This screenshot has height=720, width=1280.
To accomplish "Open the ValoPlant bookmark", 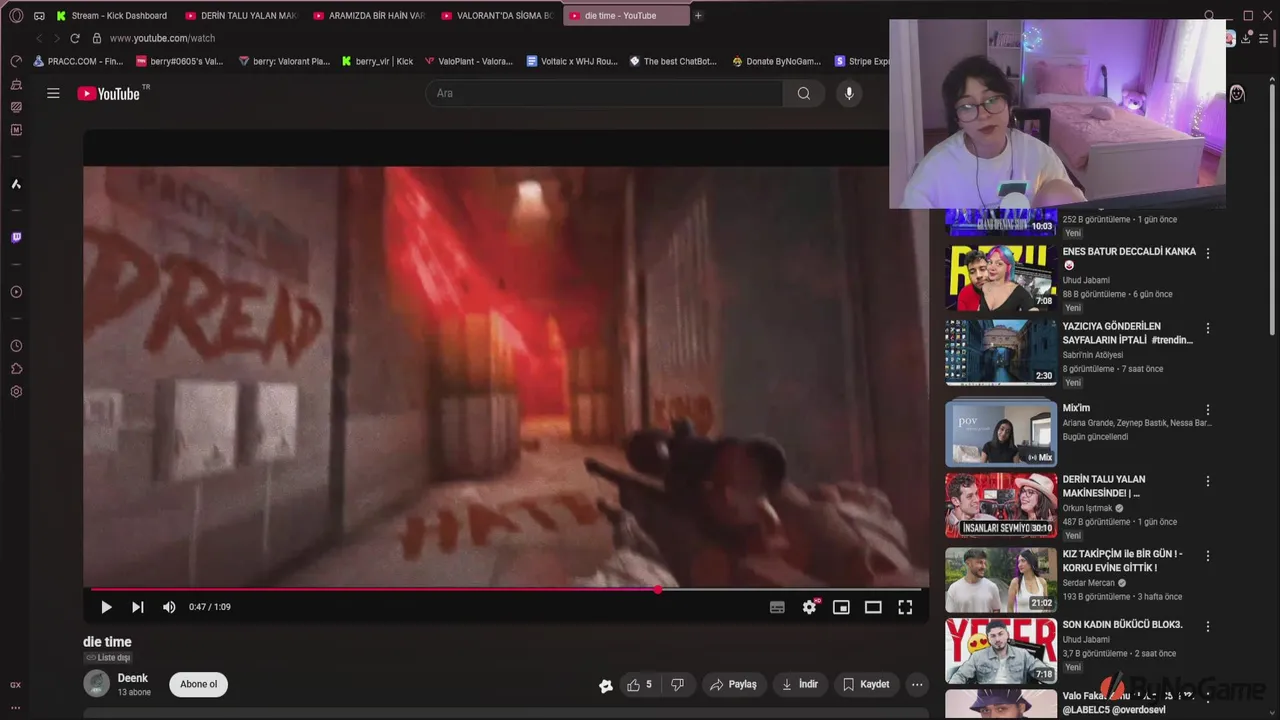I will pos(468,61).
